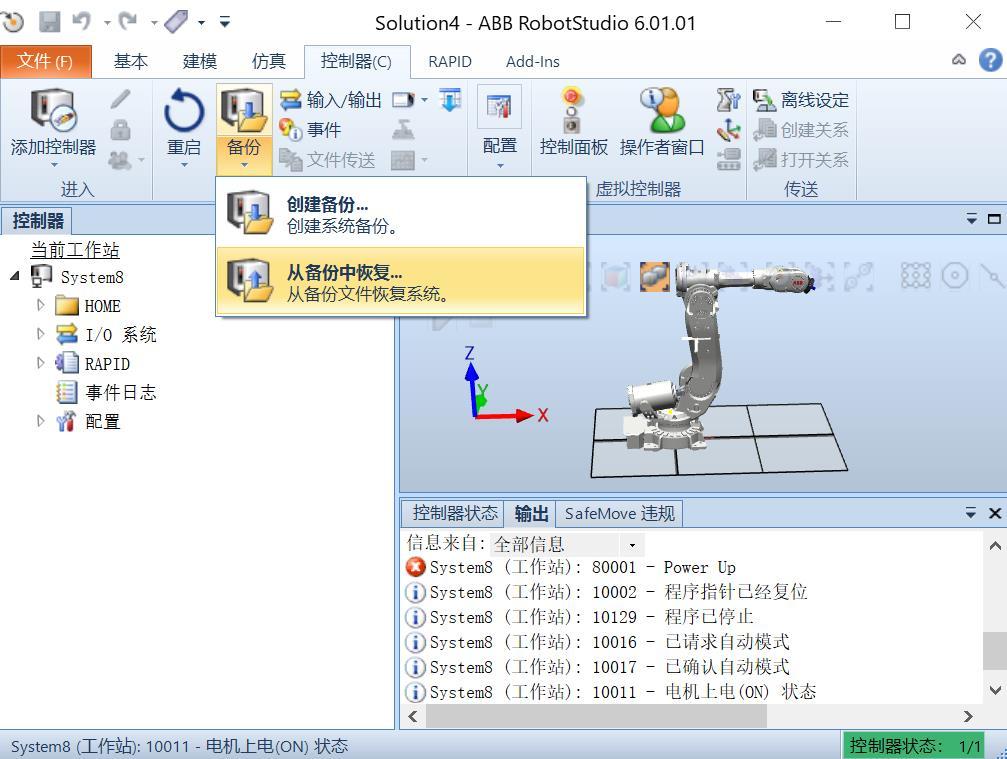Screen dimensions: 1007x759
Task: Expand the 配置 tree node
Action: pyautogui.click(x=40, y=421)
